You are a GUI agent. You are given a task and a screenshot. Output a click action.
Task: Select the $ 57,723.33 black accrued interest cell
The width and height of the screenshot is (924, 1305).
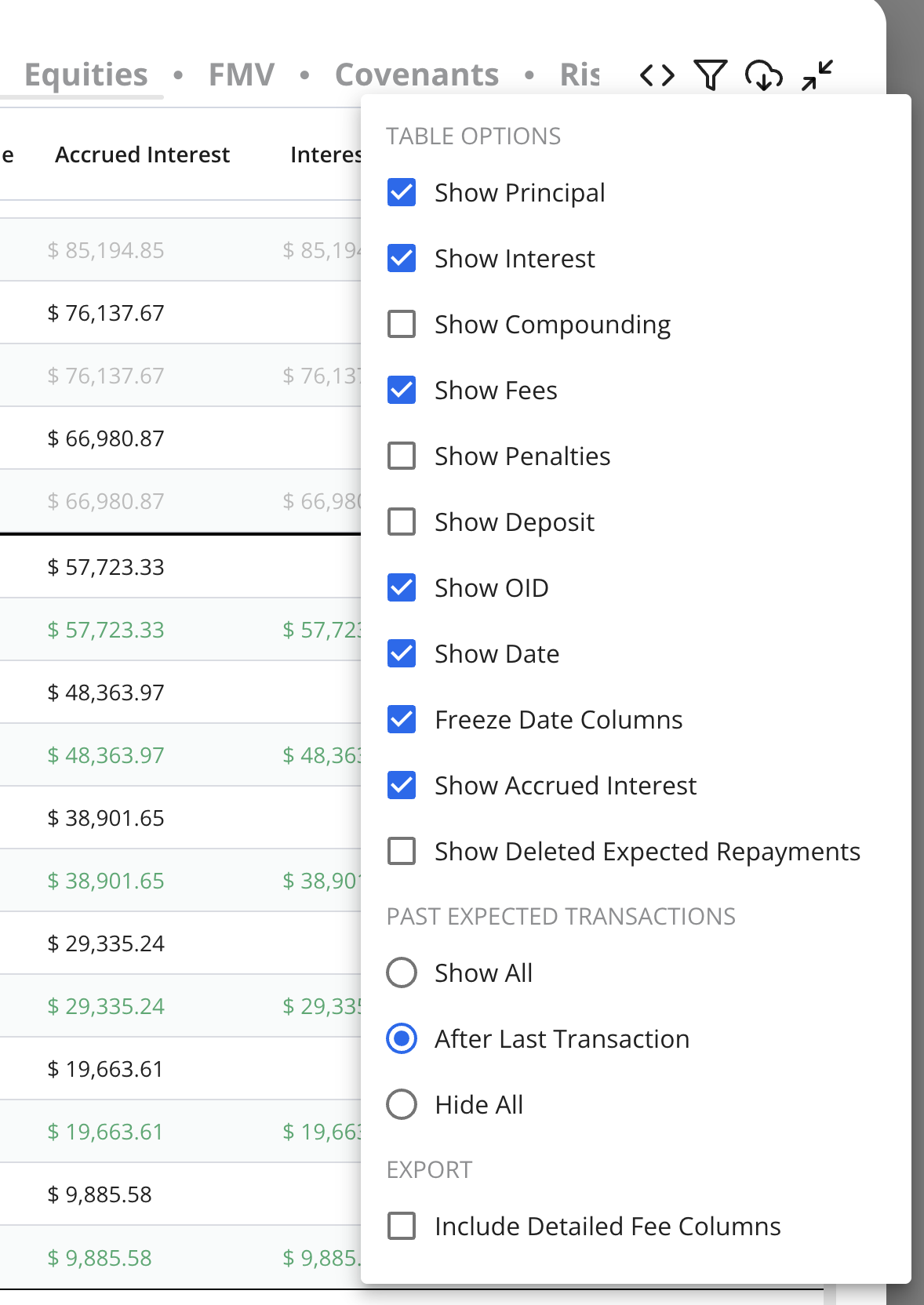(x=106, y=567)
